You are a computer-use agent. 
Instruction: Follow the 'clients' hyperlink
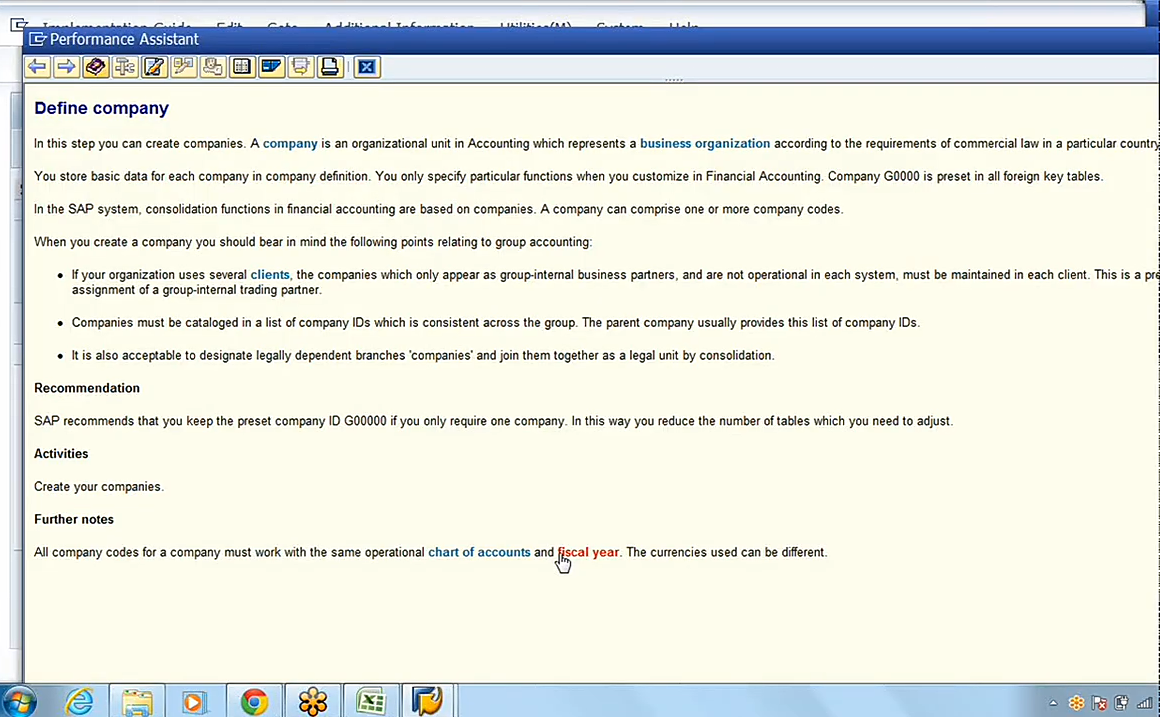tap(270, 275)
